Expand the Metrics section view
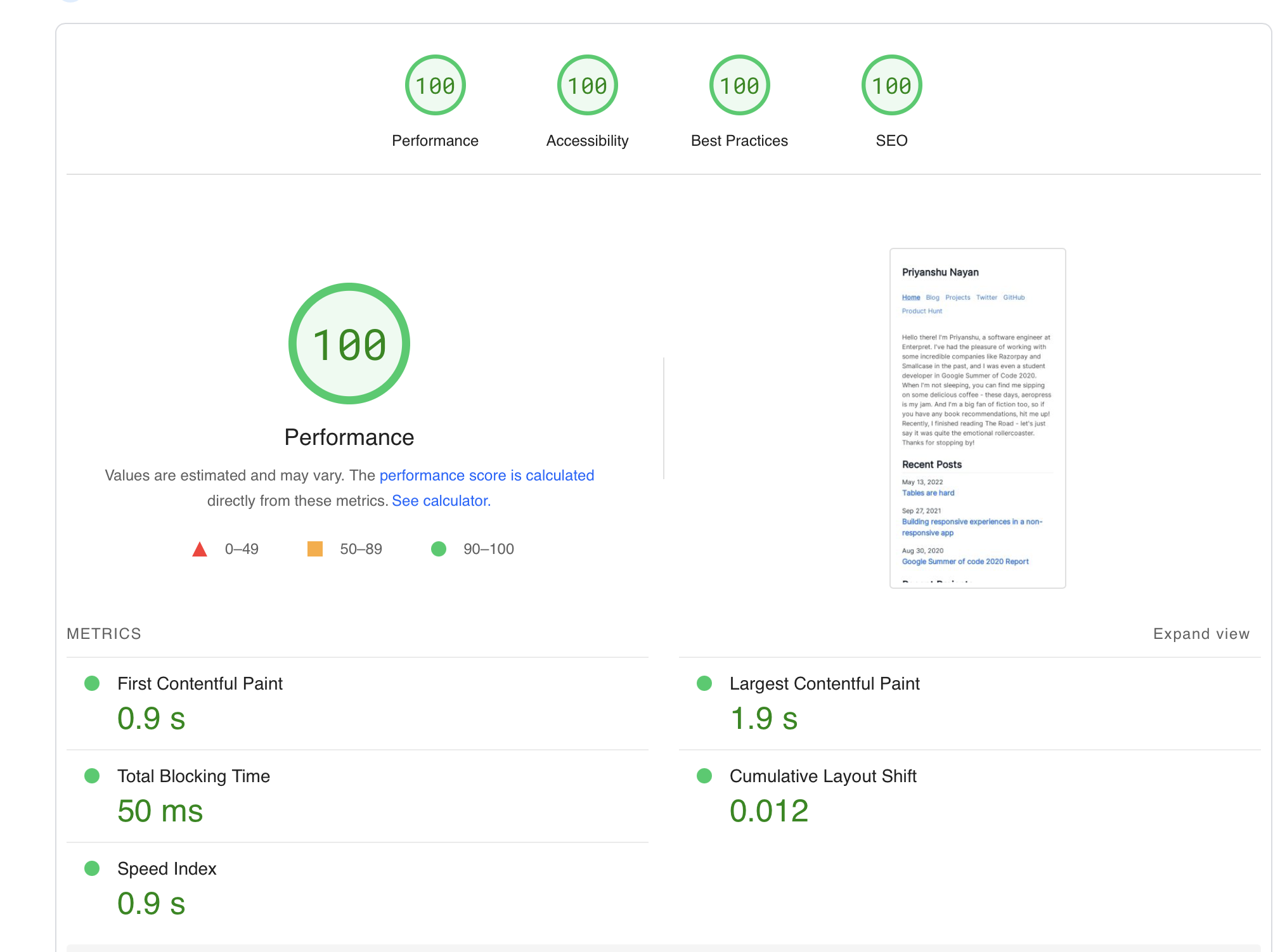Image resolution: width=1273 pixels, height=952 pixels. (x=1200, y=633)
